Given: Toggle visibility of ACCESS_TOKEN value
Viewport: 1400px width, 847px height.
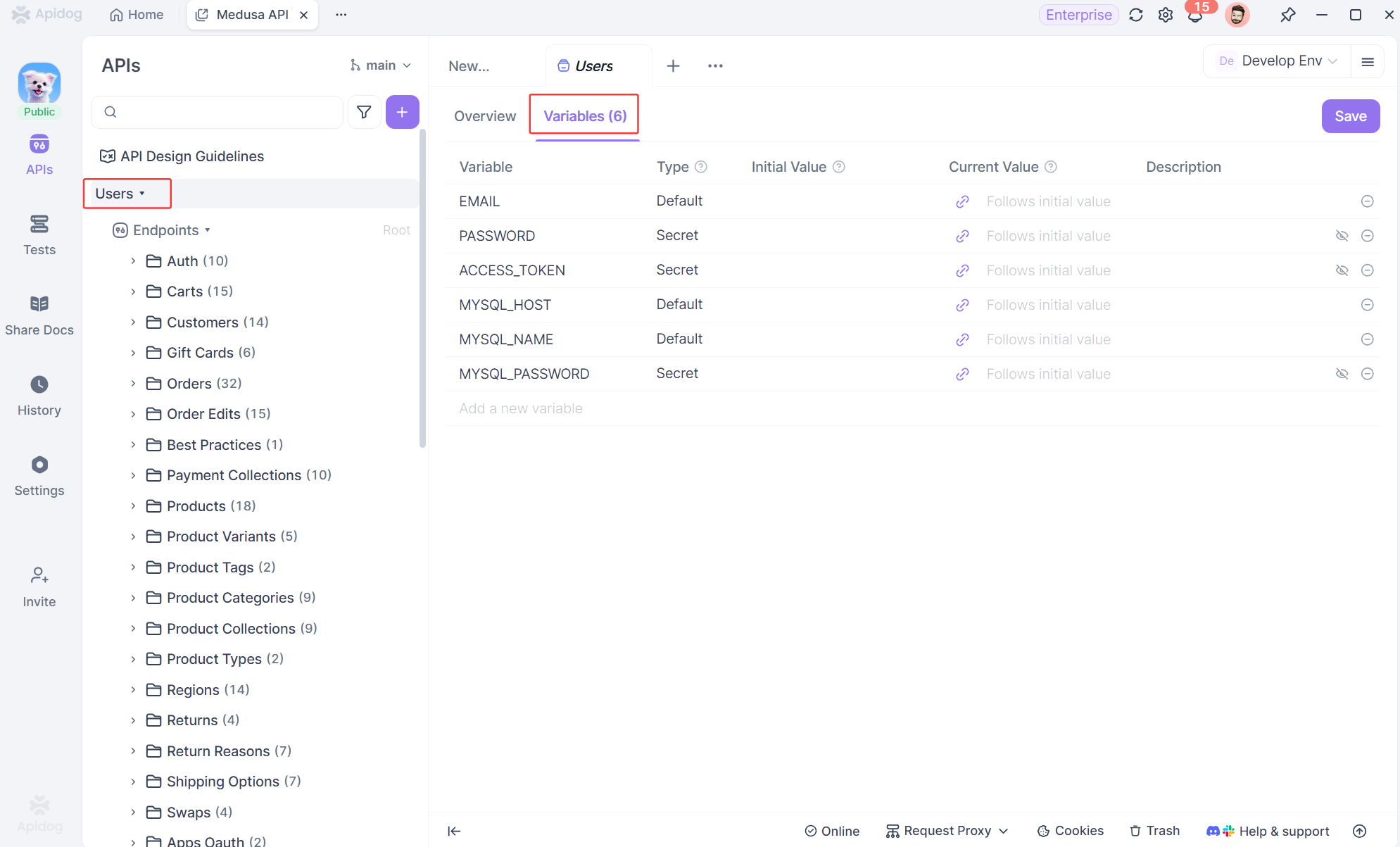Looking at the screenshot, I should click(1342, 270).
